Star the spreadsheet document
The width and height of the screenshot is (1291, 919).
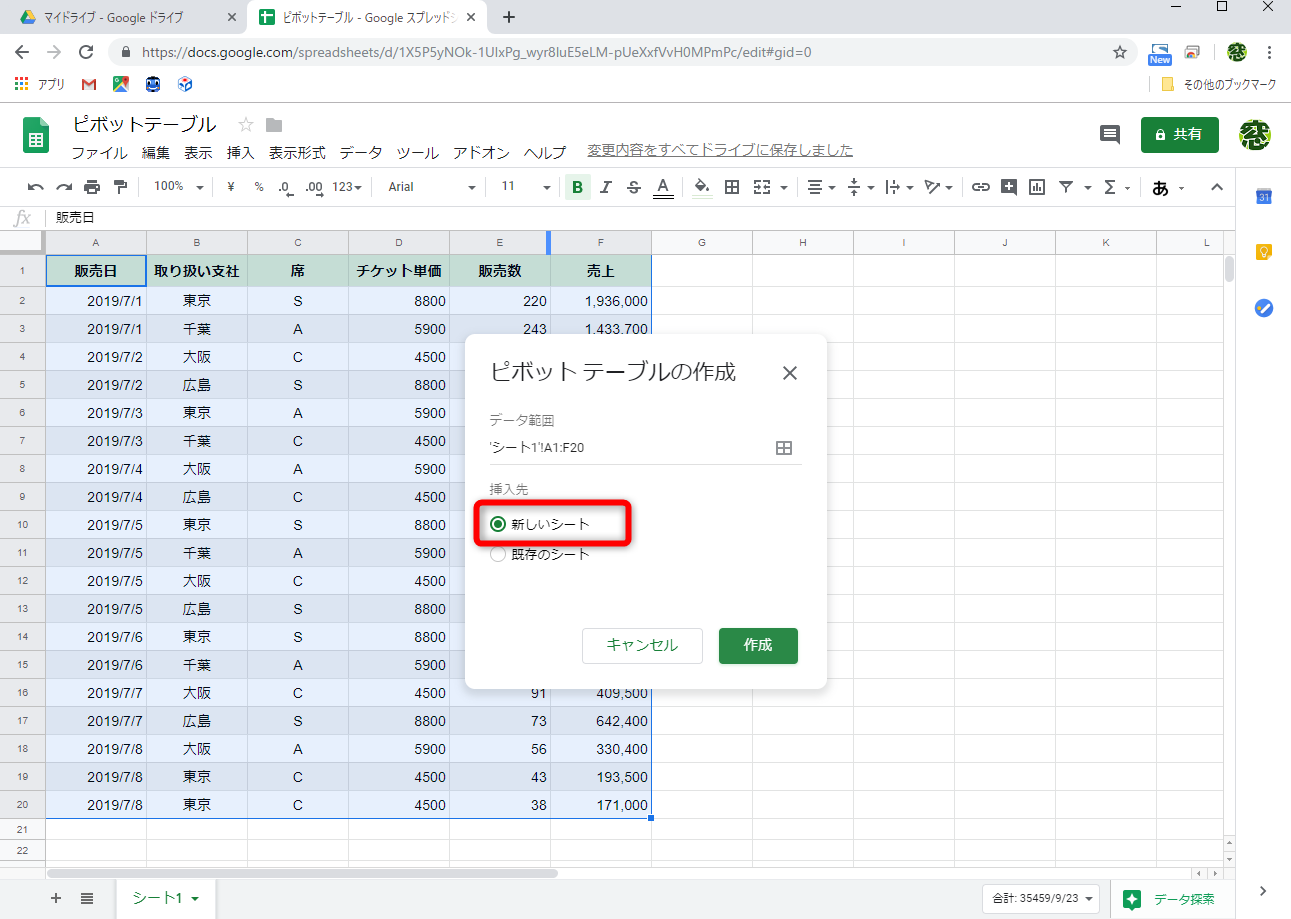[246, 125]
